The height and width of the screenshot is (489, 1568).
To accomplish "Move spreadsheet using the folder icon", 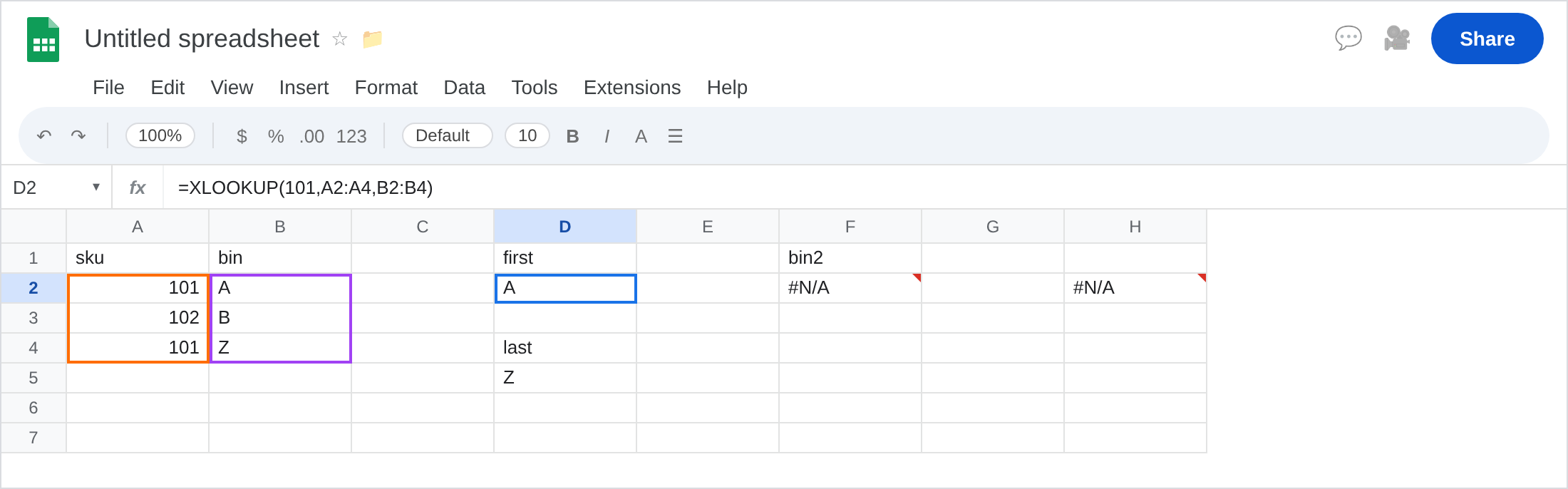I will 372,38.
